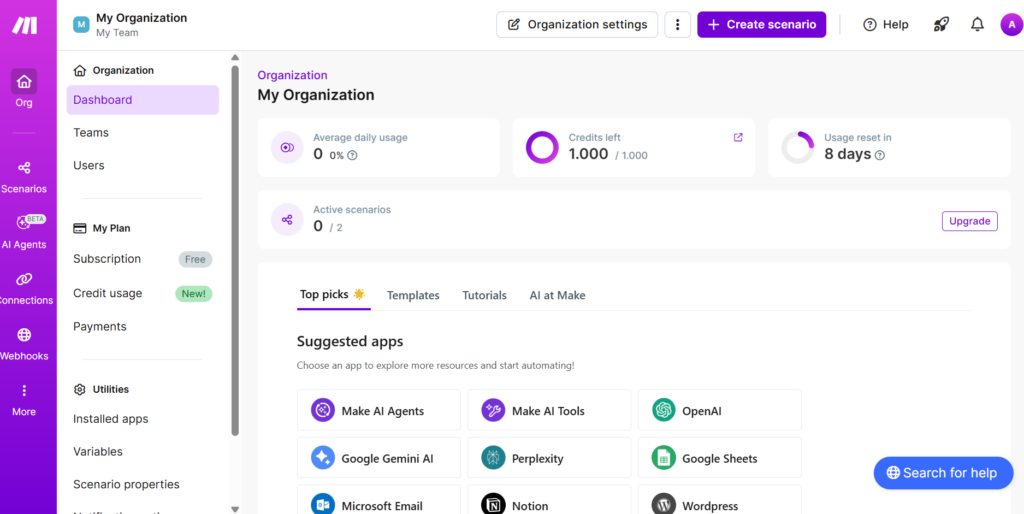Image resolution: width=1024 pixels, height=514 pixels.
Task: Switch to the Templates tab
Action: (x=413, y=295)
